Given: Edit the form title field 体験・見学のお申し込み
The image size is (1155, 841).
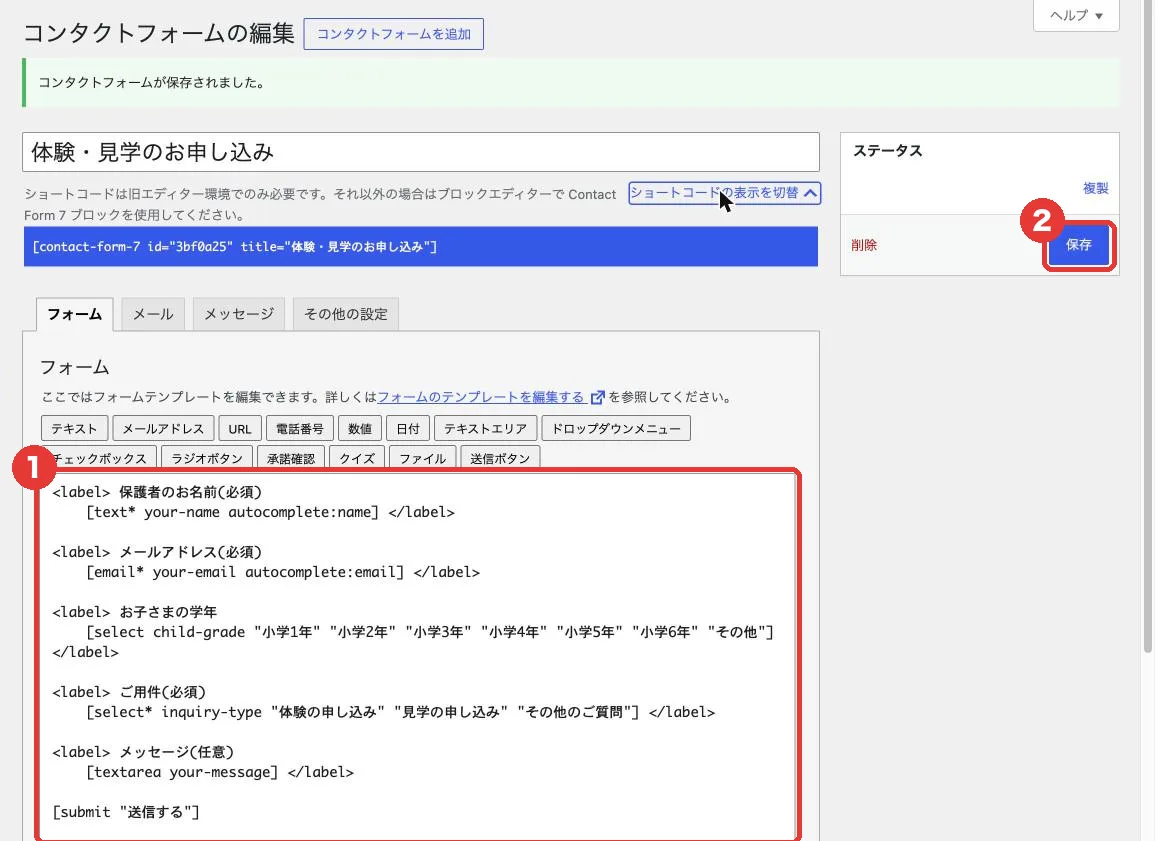Looking at the screenshot, I should click(421, 152).
